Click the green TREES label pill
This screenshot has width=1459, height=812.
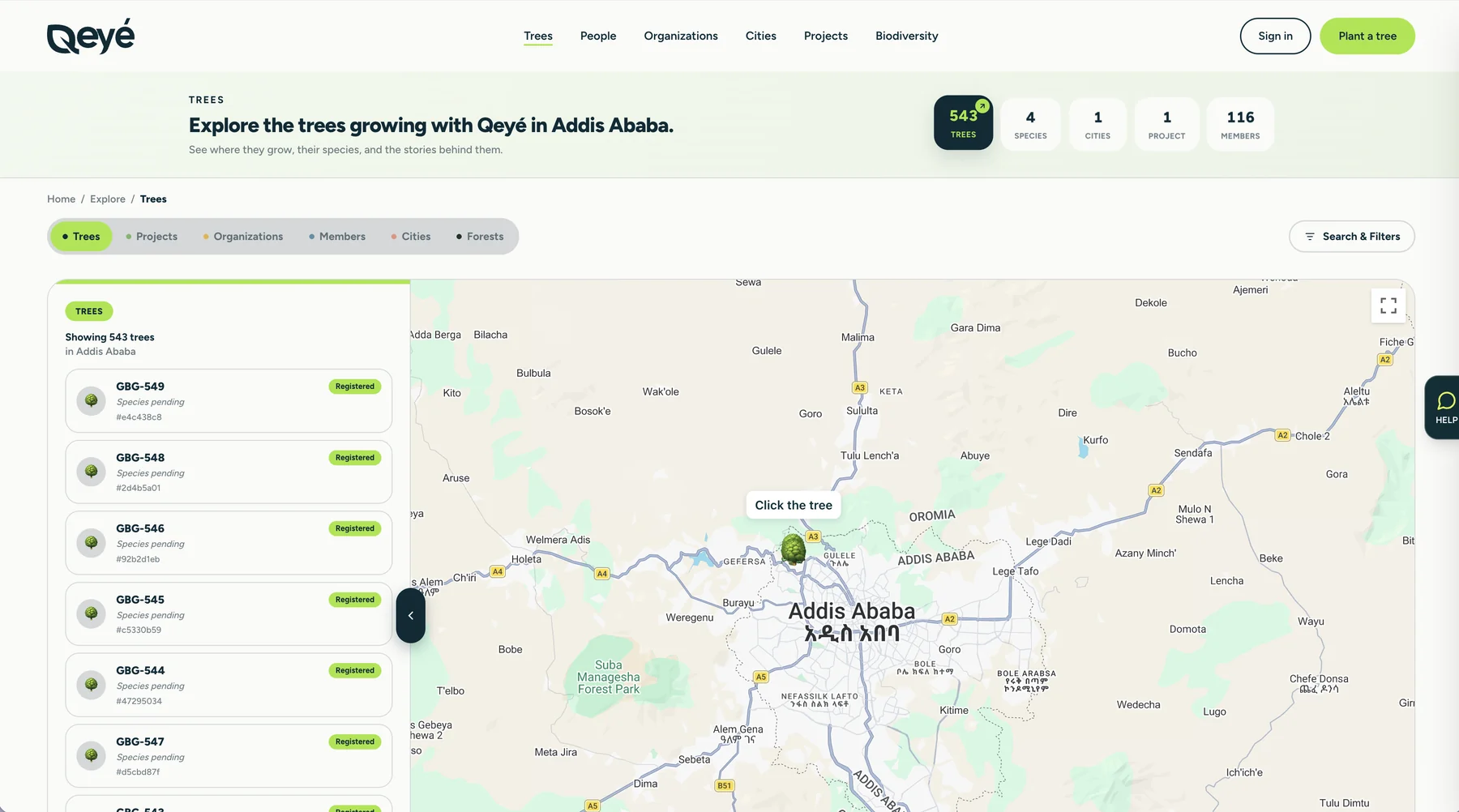(89, 311)
